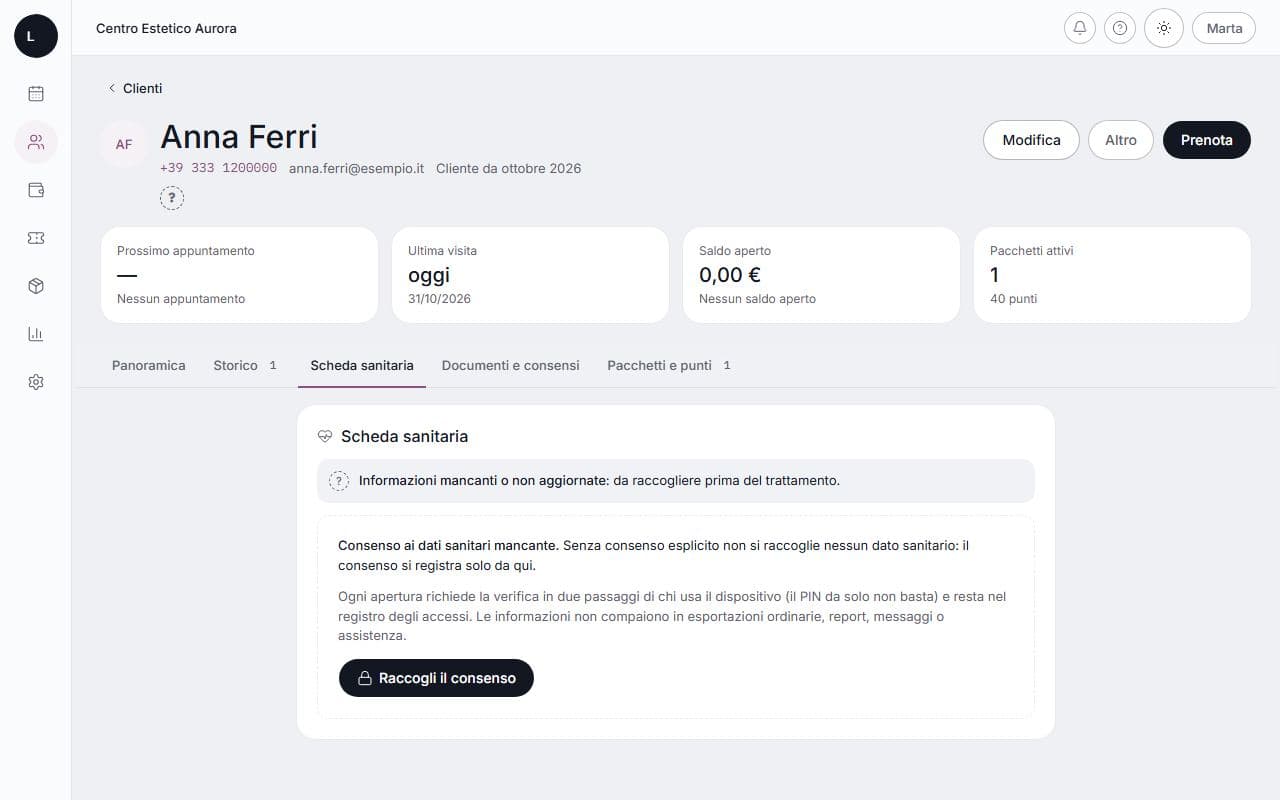
Task: Click the text Cliente da ottobre 2026
Action: tap(508, 168)
